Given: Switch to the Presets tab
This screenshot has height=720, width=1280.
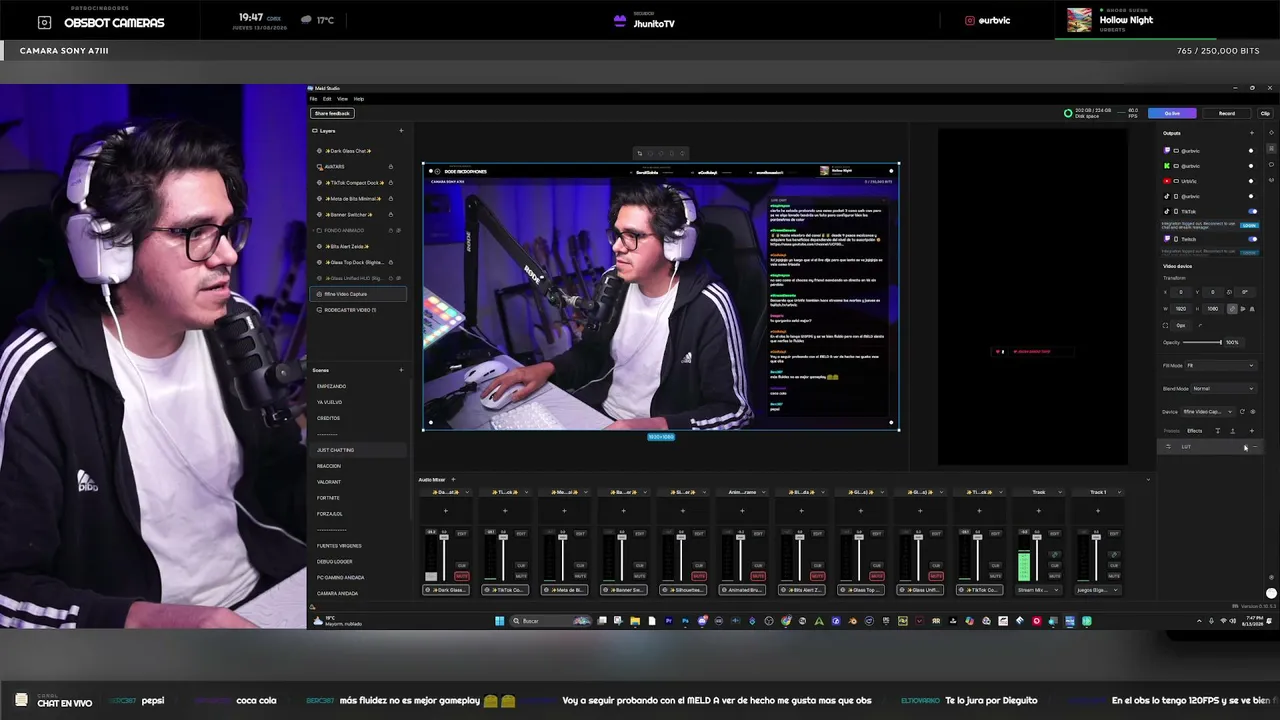Looking at the screenshot, I should click(1170, 431).
